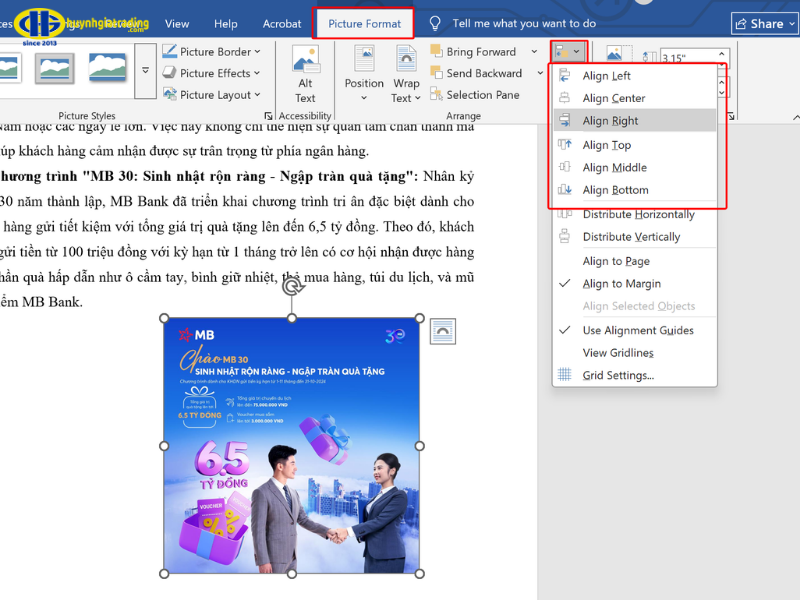Expand the Bring Forward arrow
This screenshot has width=800, height=600.
(534, 52)
